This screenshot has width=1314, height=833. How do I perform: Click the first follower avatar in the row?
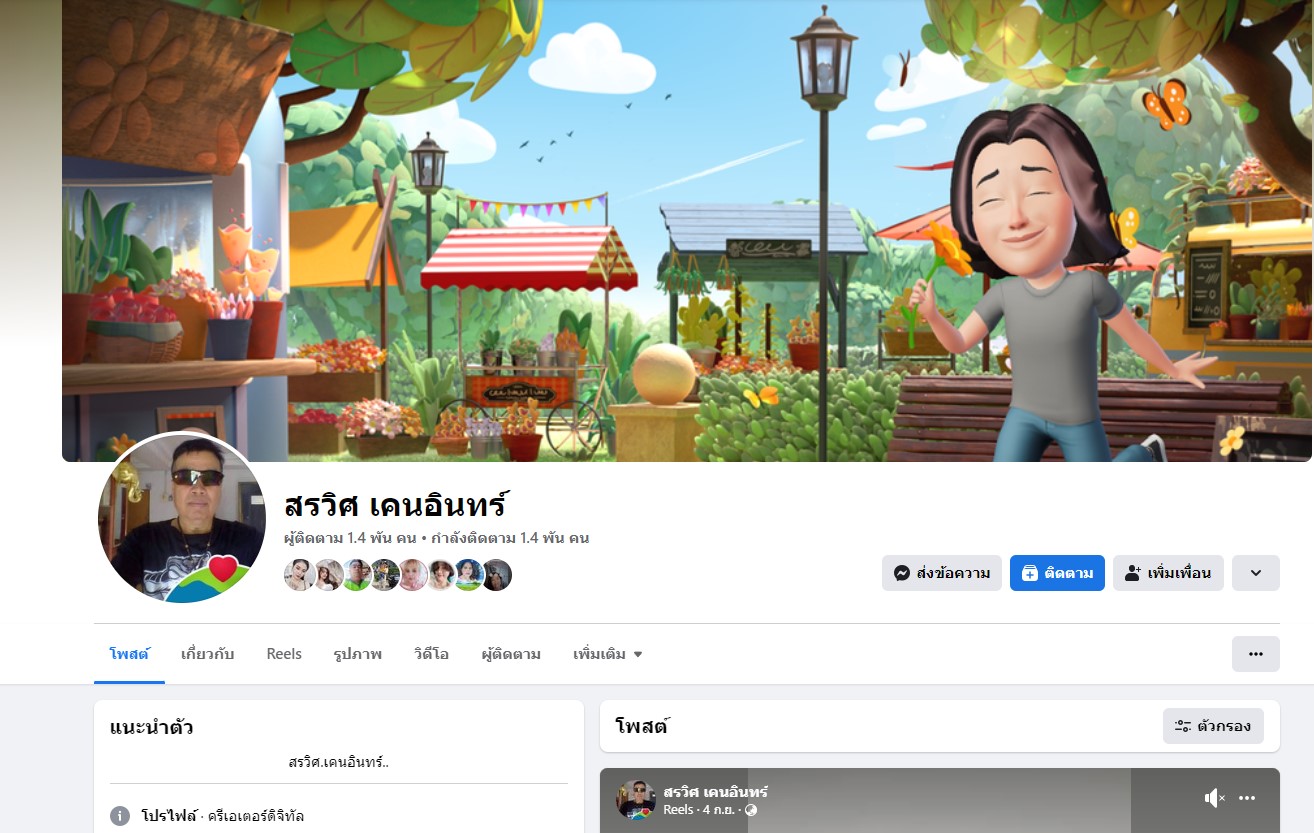[x=299, y=575]
